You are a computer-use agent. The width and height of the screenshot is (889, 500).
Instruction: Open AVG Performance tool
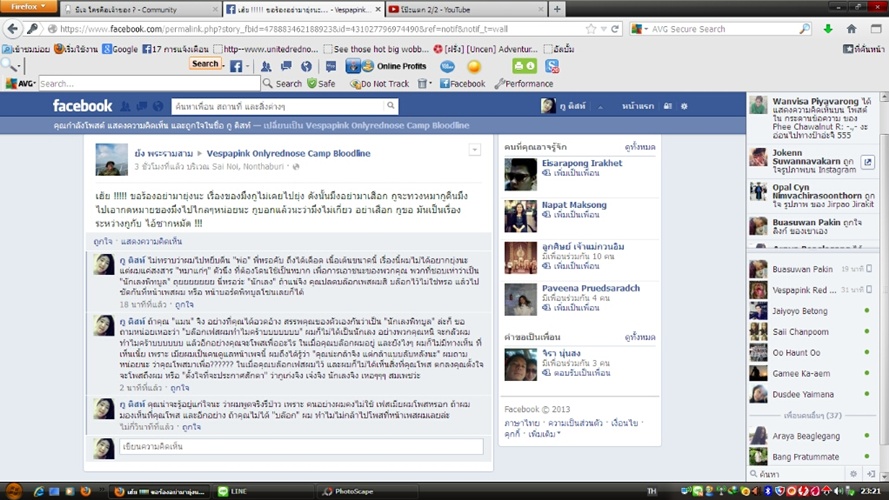point(524,83)
